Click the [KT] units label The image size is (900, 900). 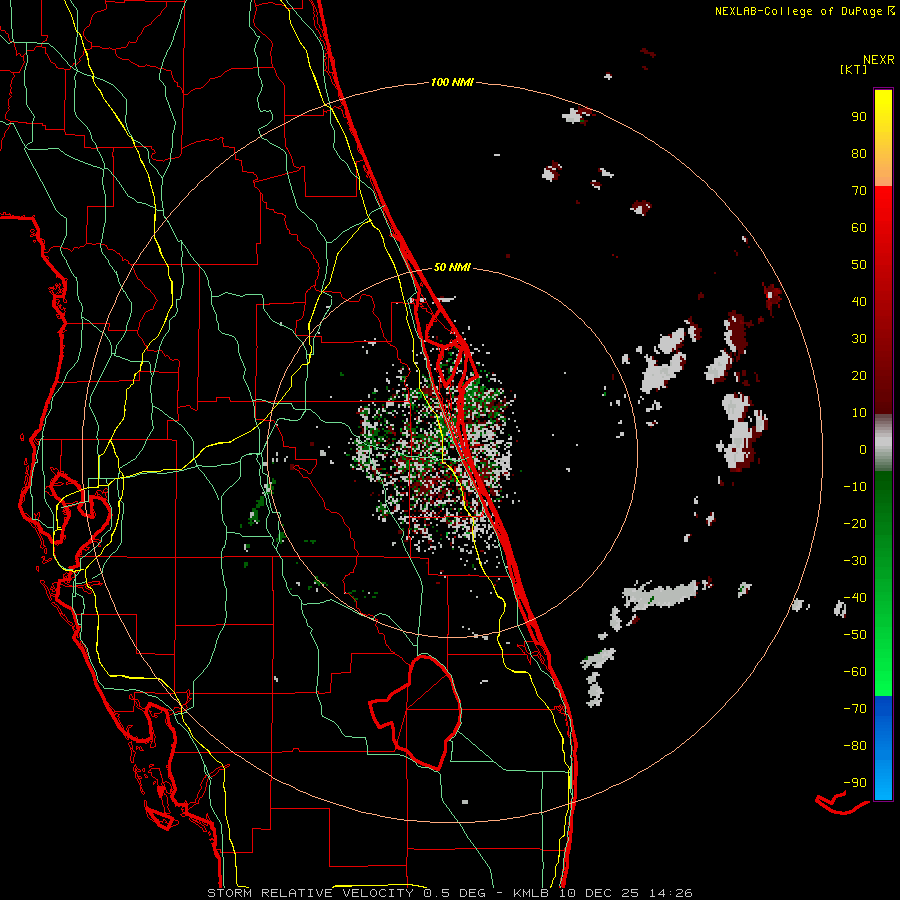coord(853,69)
